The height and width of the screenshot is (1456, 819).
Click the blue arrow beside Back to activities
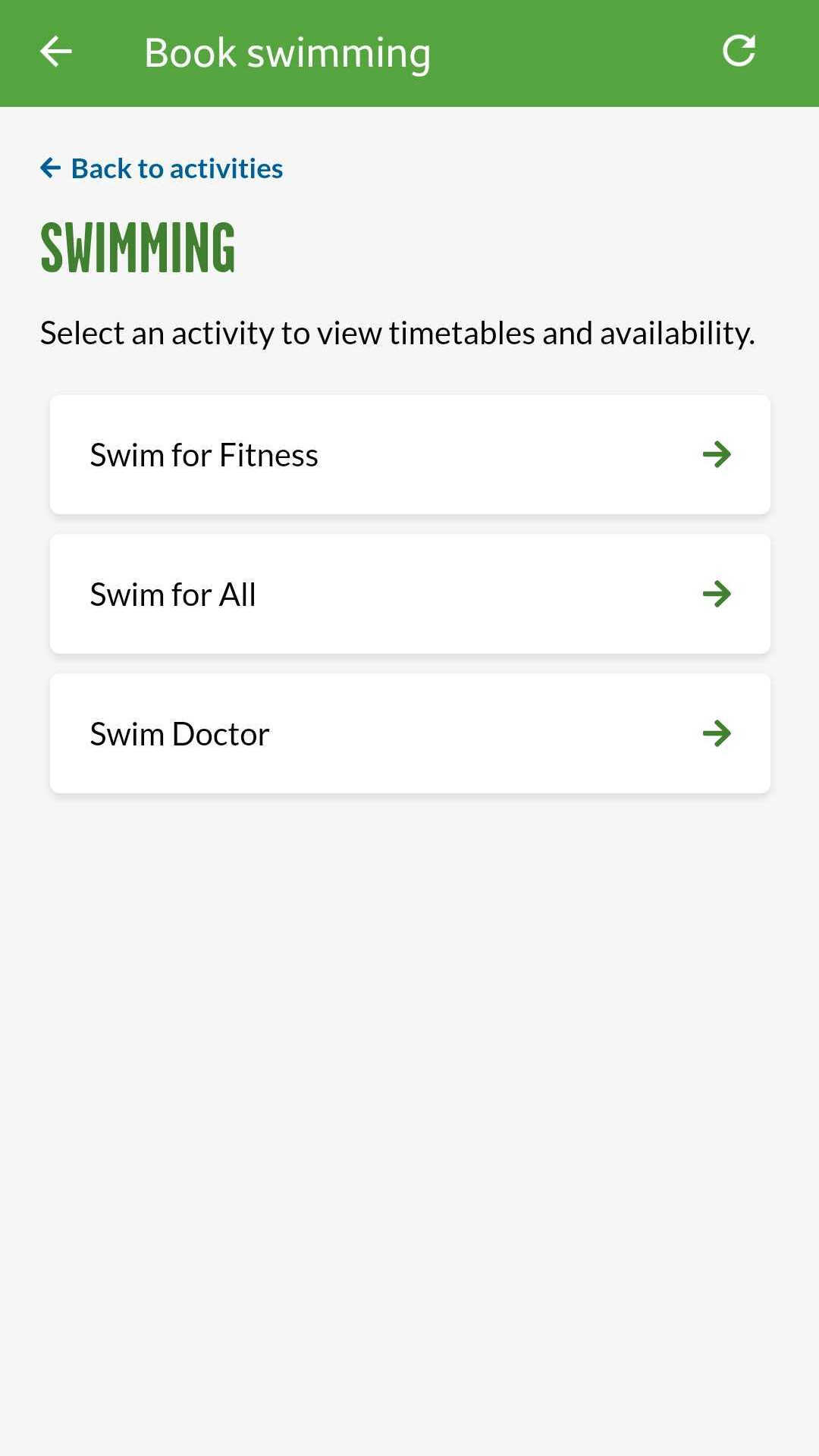point(50,168)
